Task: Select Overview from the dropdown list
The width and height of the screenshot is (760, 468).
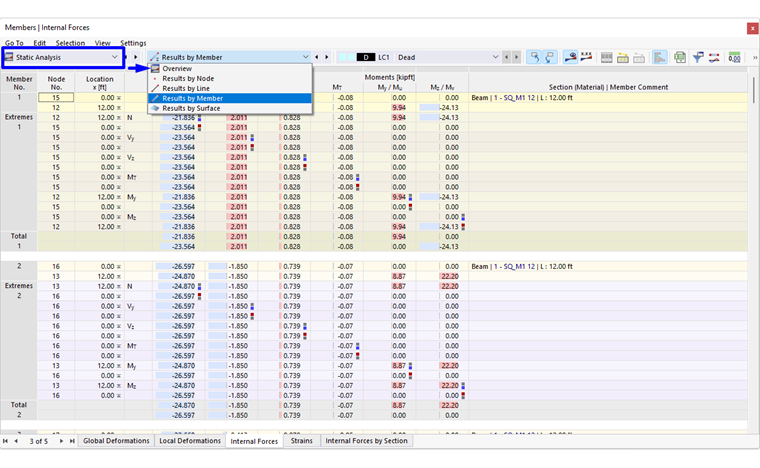Action: click(x=230, y=68)
